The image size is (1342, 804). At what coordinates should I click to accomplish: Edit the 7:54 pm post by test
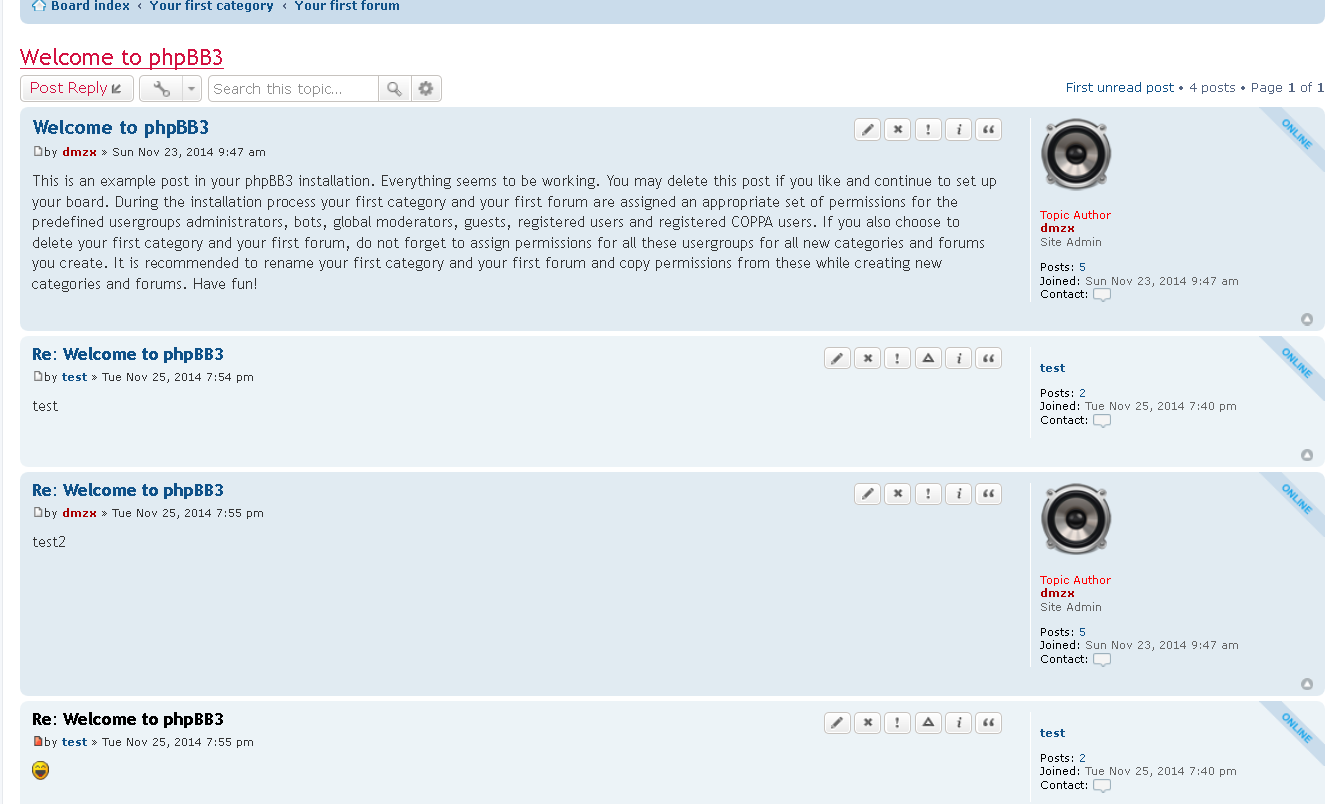pyautogui.click(x=838, y=358)
